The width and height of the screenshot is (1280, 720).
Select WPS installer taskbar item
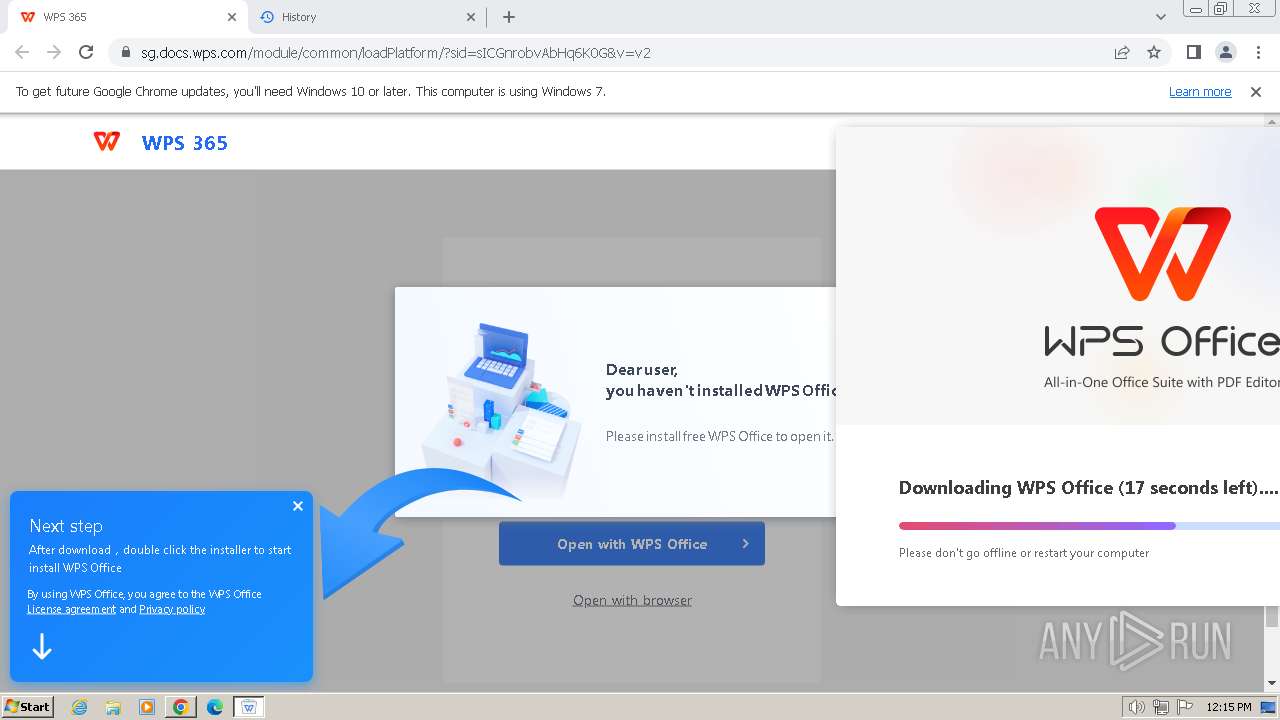click(x=249, y=707)
